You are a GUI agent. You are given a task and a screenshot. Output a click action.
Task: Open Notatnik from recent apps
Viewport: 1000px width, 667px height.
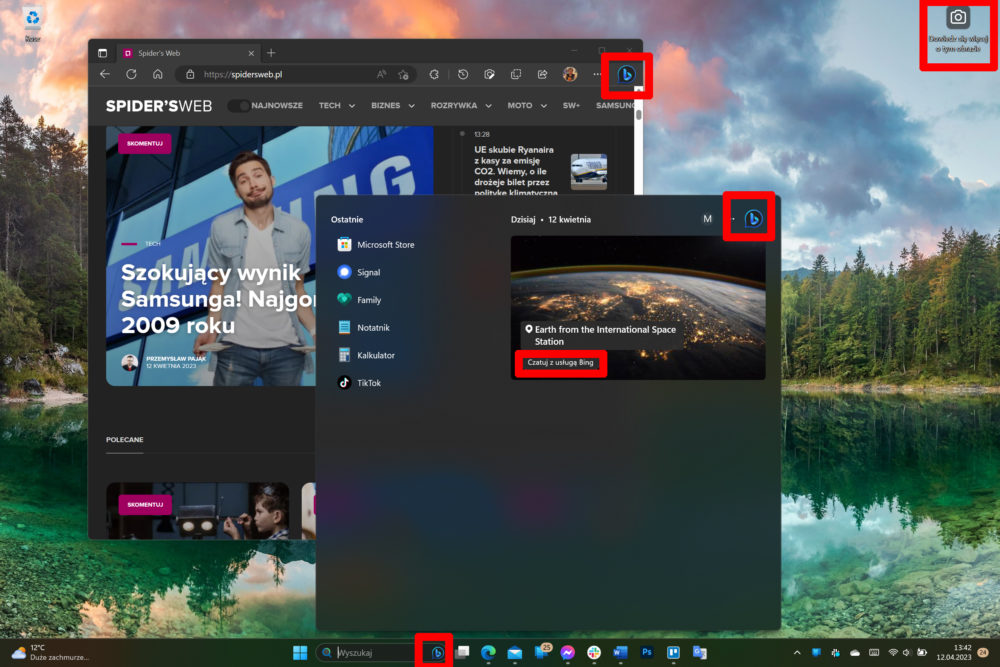364,328
